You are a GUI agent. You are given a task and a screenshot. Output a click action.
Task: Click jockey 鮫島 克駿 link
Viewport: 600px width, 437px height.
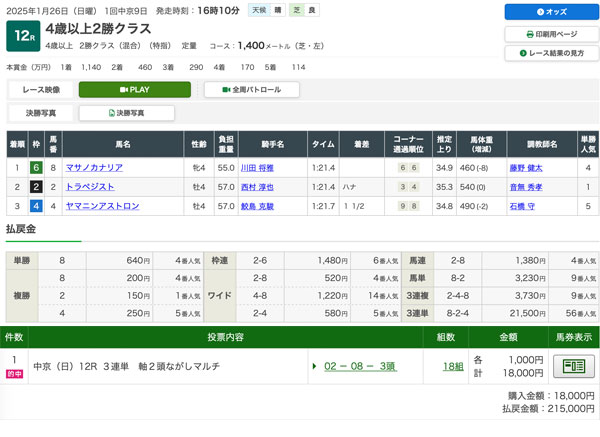click(x=256, y=206)
